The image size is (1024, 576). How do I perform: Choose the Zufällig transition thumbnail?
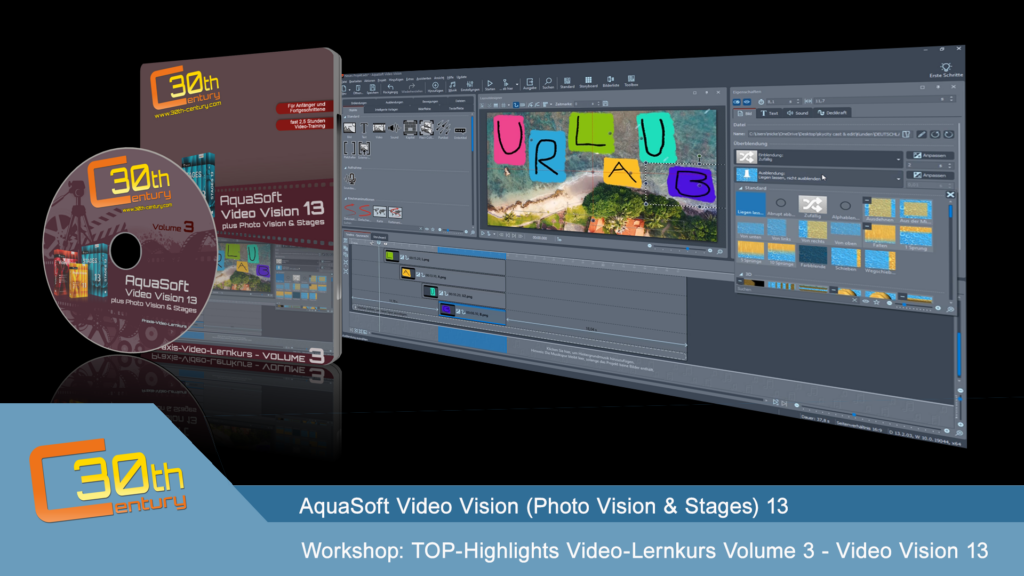812,206
